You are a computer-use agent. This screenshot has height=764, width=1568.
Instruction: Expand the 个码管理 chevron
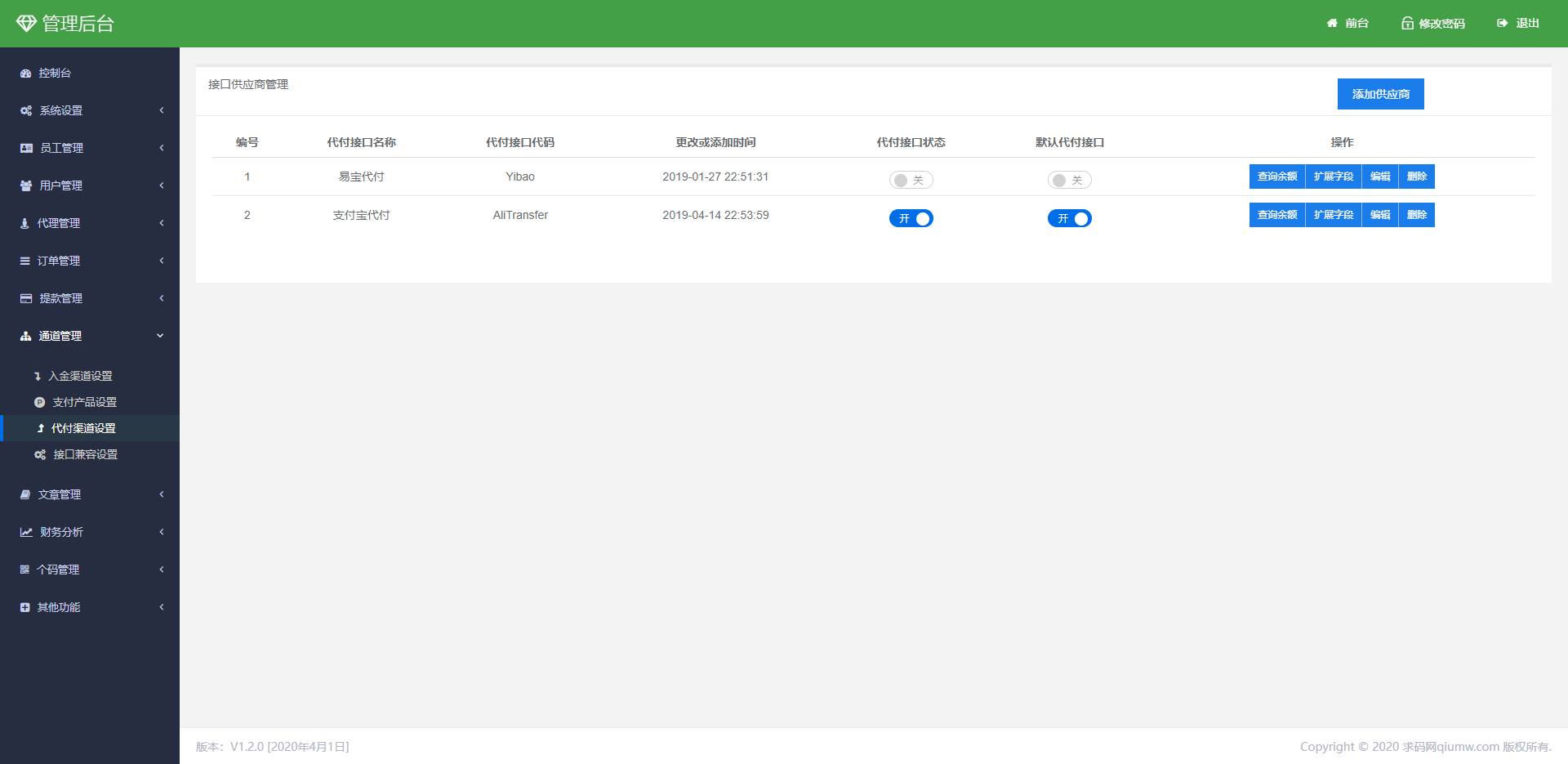click(x=162, y=570)
